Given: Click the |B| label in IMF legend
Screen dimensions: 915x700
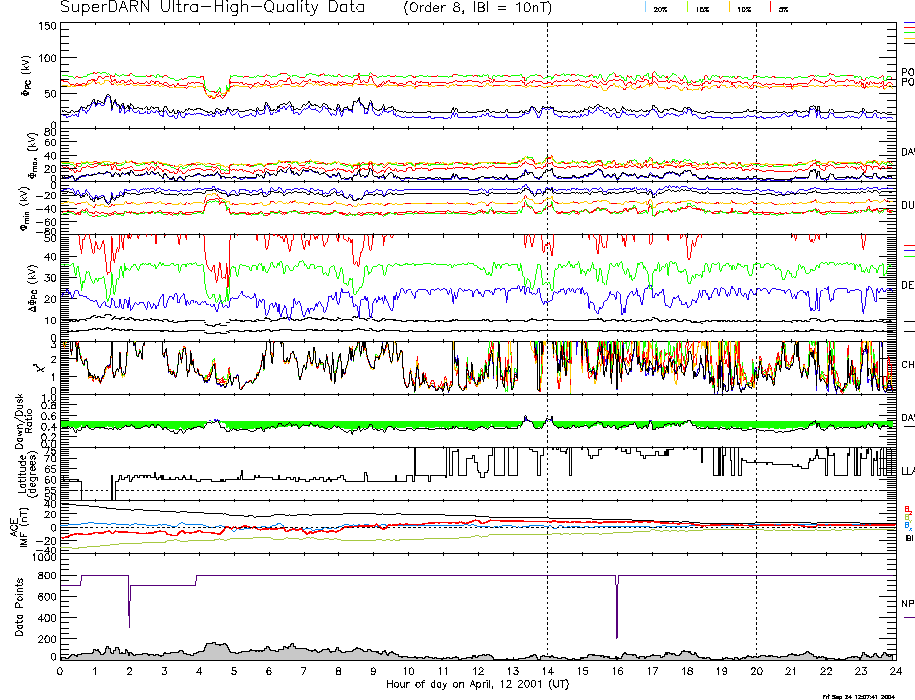Looking at the screenshot, I should point(908,539).
